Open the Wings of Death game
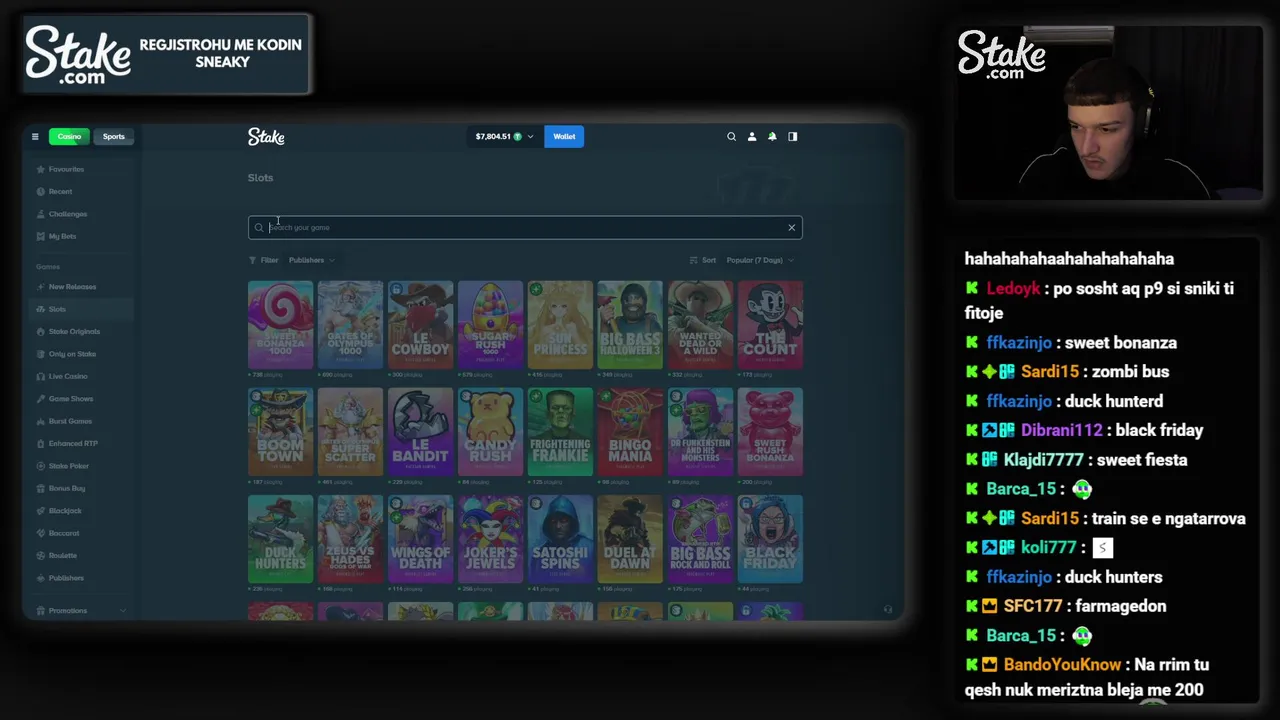The width and height of the screenshot is (1280, 720). pyautogui.click(x=420, y=539)
